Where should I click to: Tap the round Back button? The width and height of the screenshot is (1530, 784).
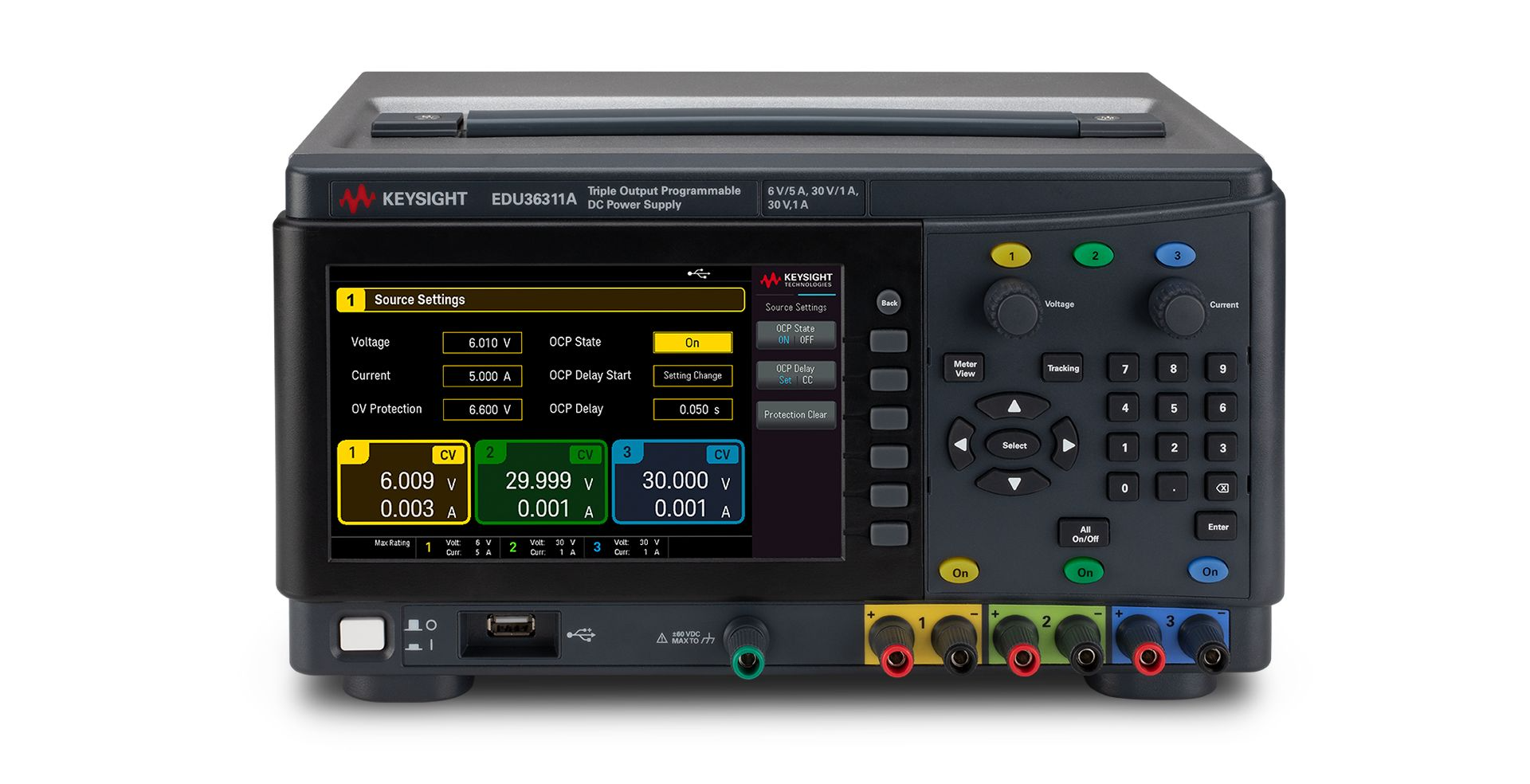889,303
